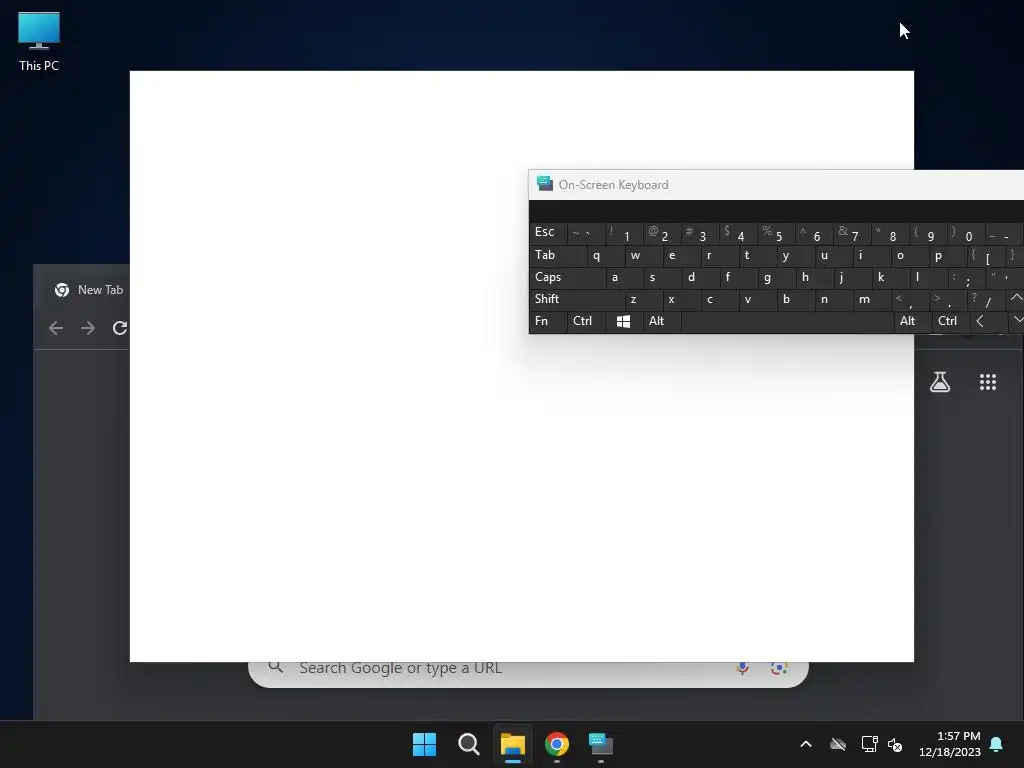The width and height of the screenshot is (1024, 768).
Task: Open network status tray icon
Action: click(x=869, y=744)
